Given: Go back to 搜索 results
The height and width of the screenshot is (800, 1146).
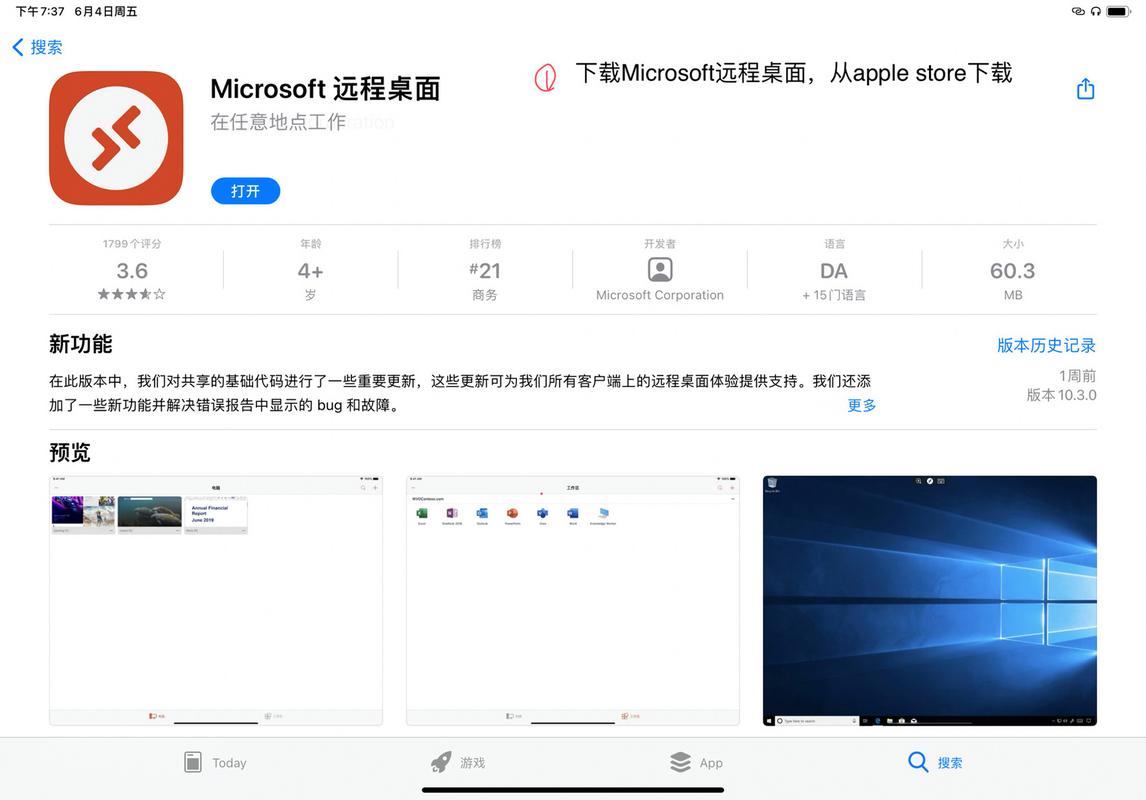Looking at the screenshot, I should pyautogui.click(x=37, y=47).
